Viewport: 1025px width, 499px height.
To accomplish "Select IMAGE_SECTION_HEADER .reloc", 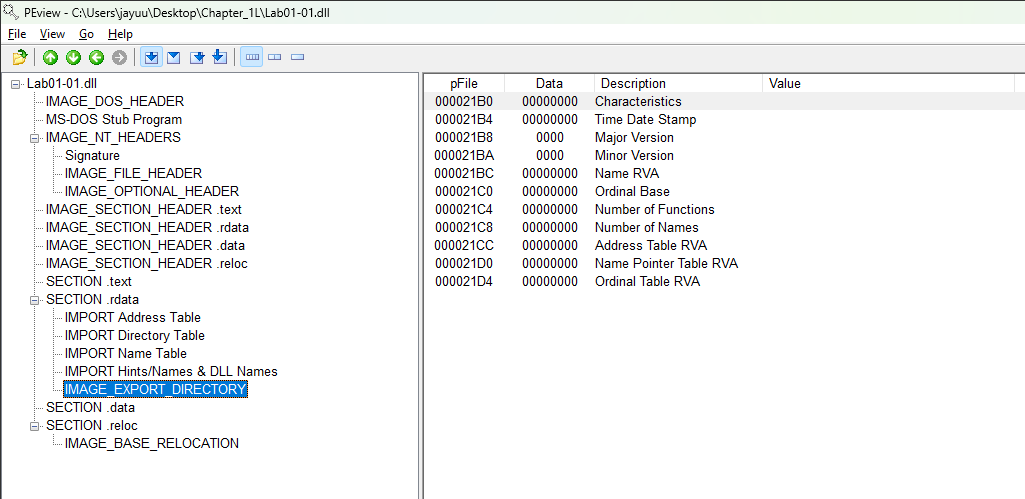I will coord(146,264).
